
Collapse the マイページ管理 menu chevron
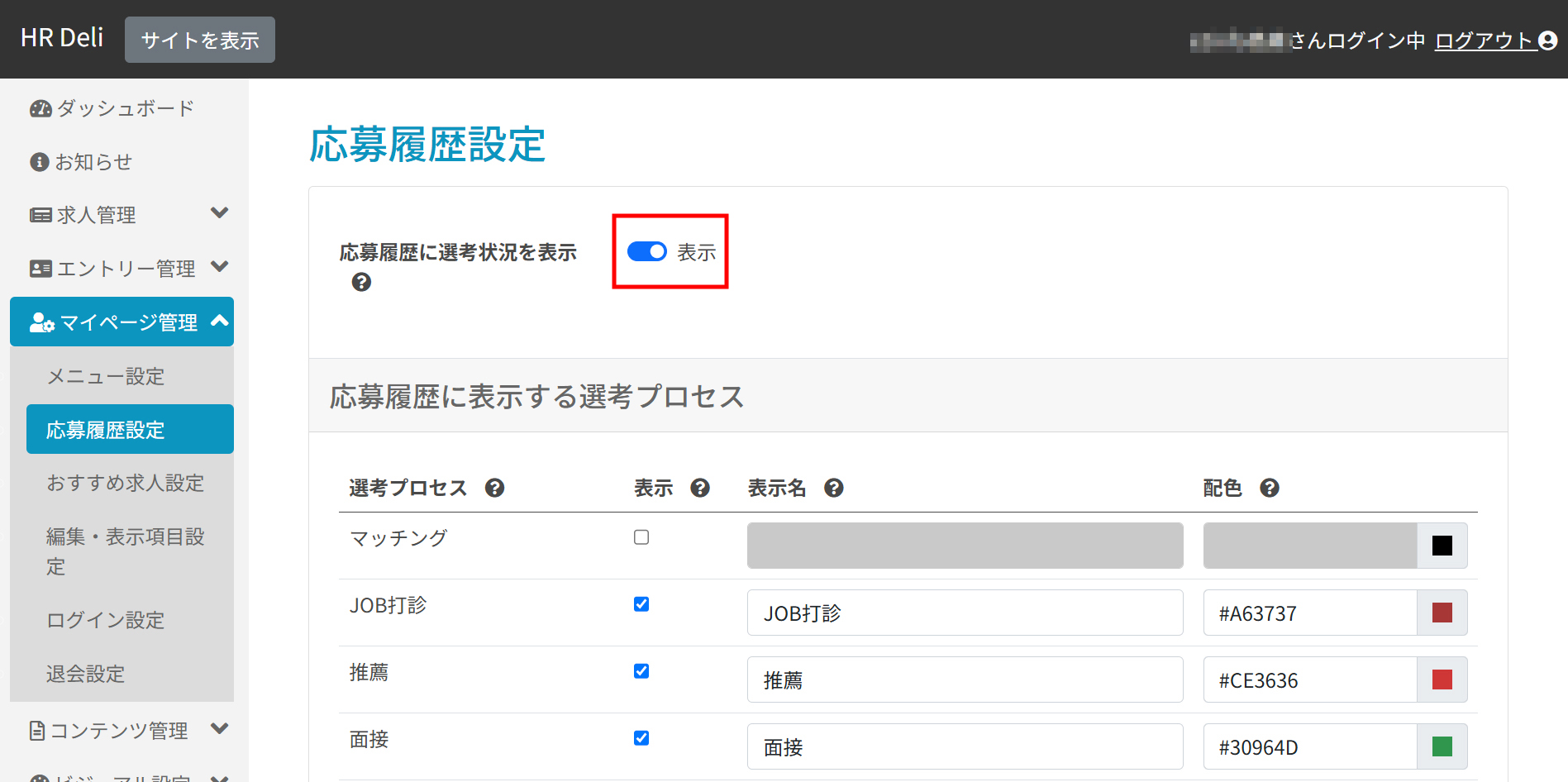coord(219,321)
